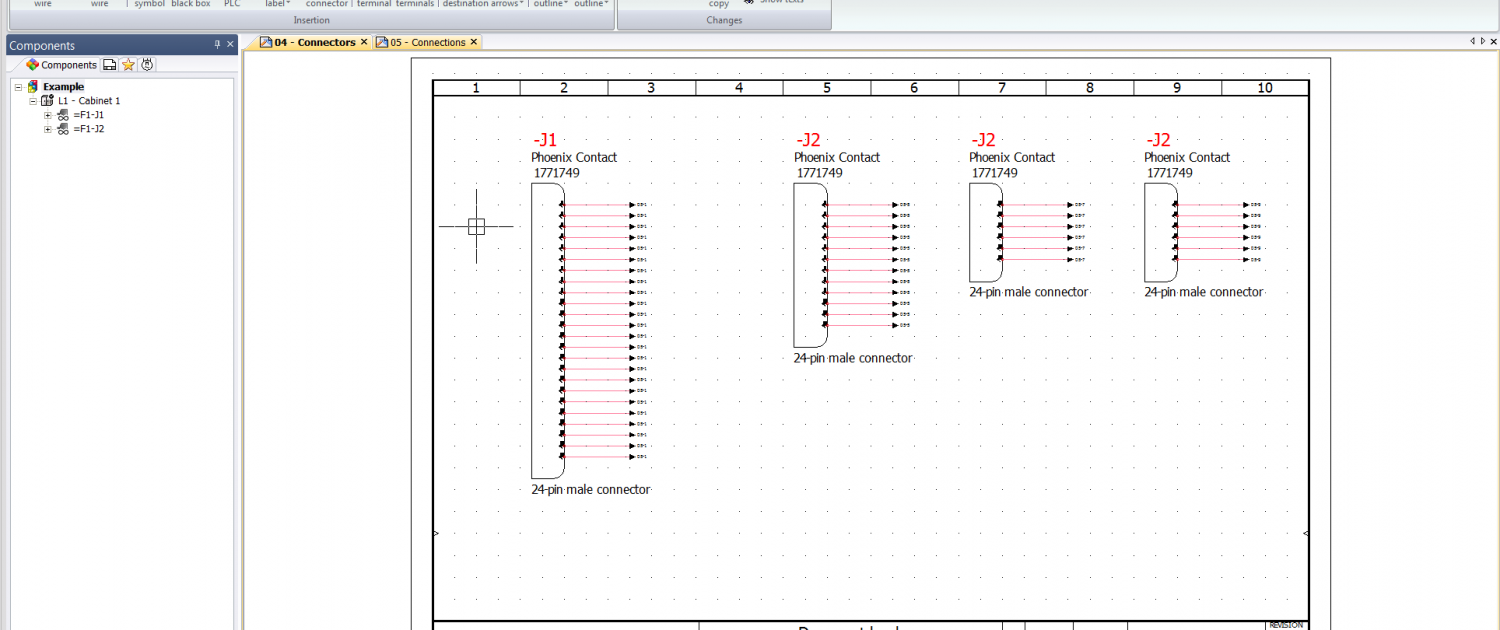Switch to the 05 - Connections tab
Viewport: 1500px width, 630px height.
click(428, 42)
